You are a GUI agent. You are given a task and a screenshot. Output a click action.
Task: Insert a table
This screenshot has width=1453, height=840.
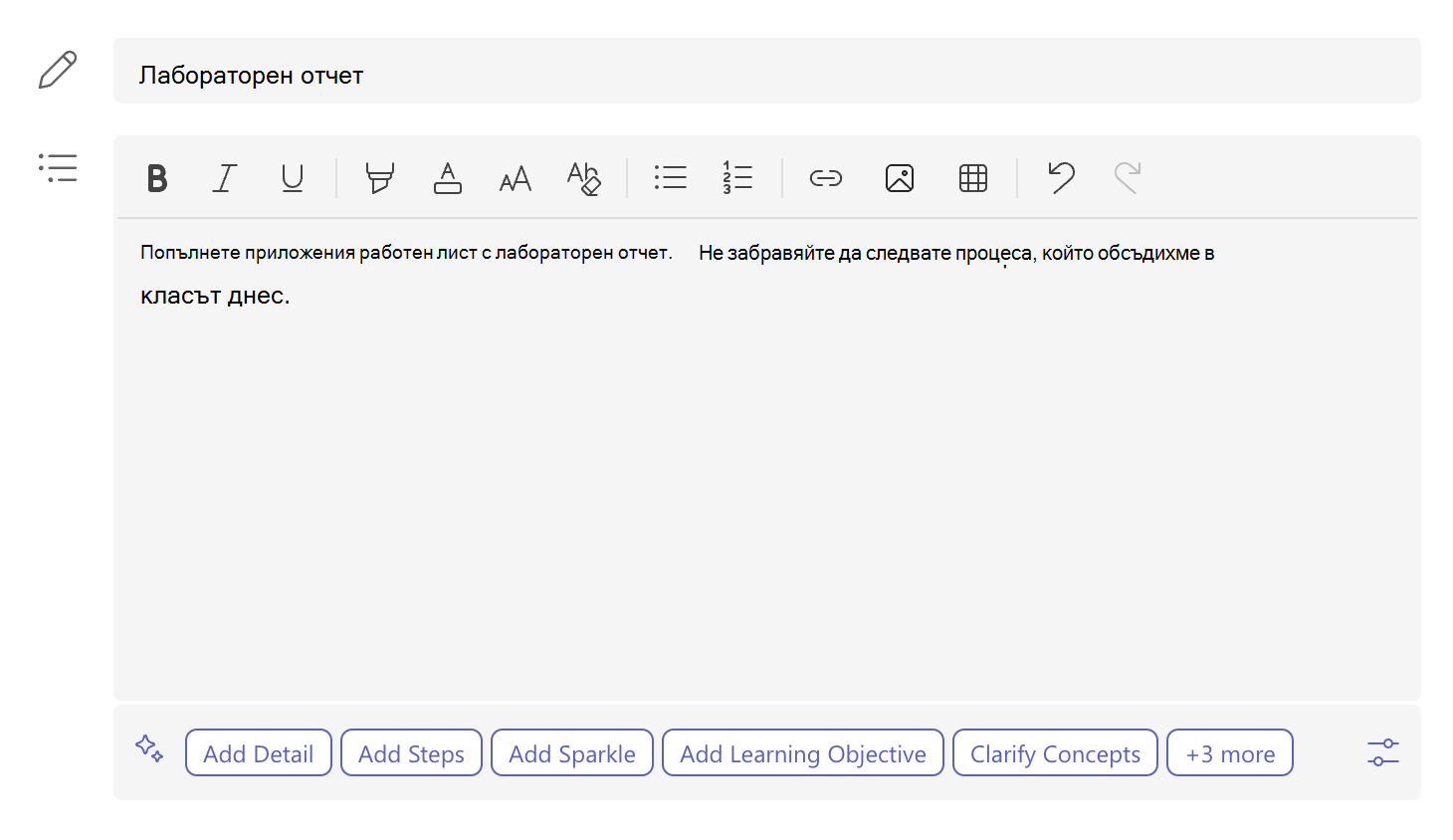973,178
